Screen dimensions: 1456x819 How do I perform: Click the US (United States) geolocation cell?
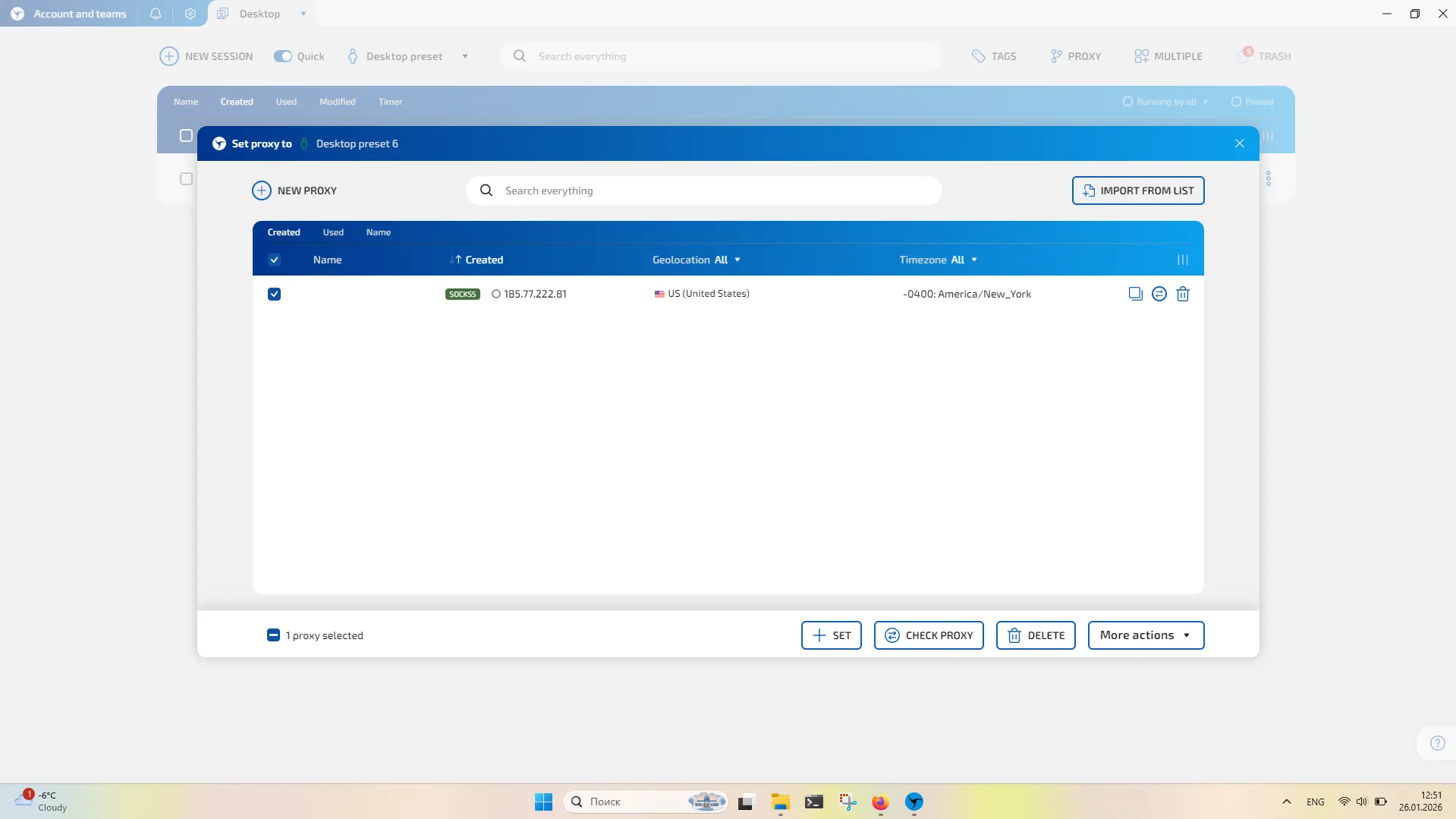[x=702, y=294]
